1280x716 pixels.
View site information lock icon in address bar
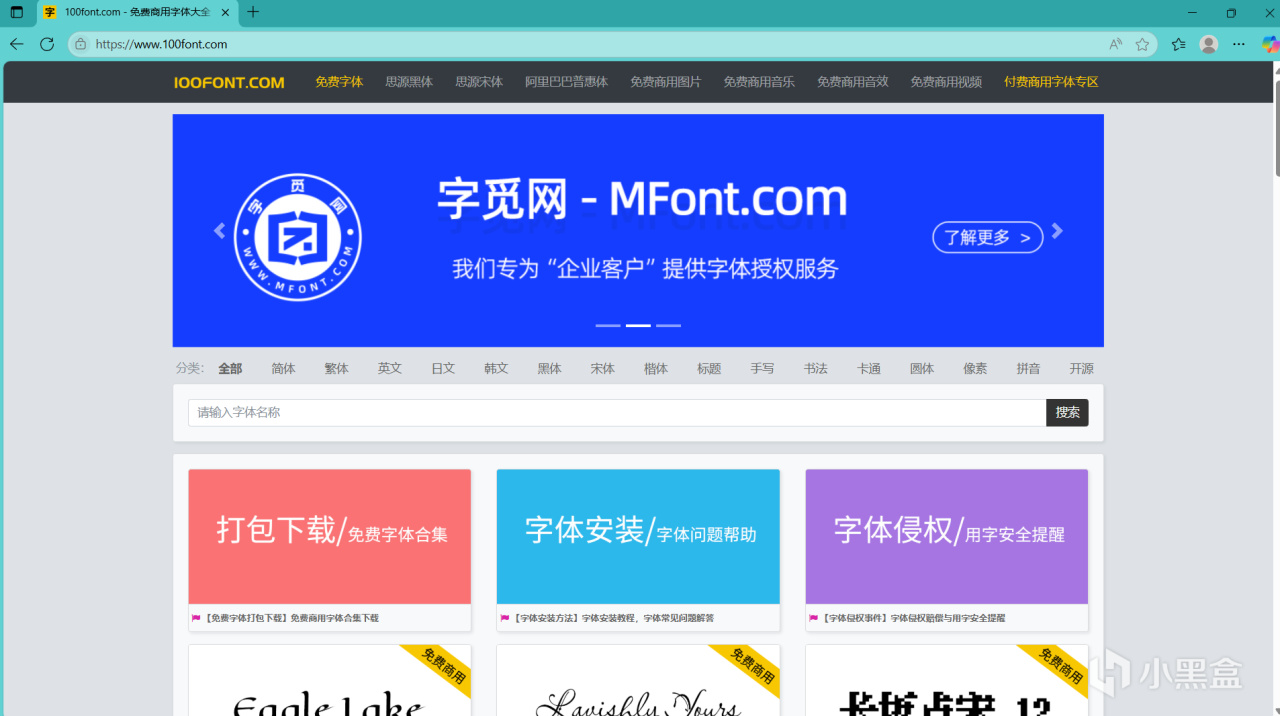[81, 44]
